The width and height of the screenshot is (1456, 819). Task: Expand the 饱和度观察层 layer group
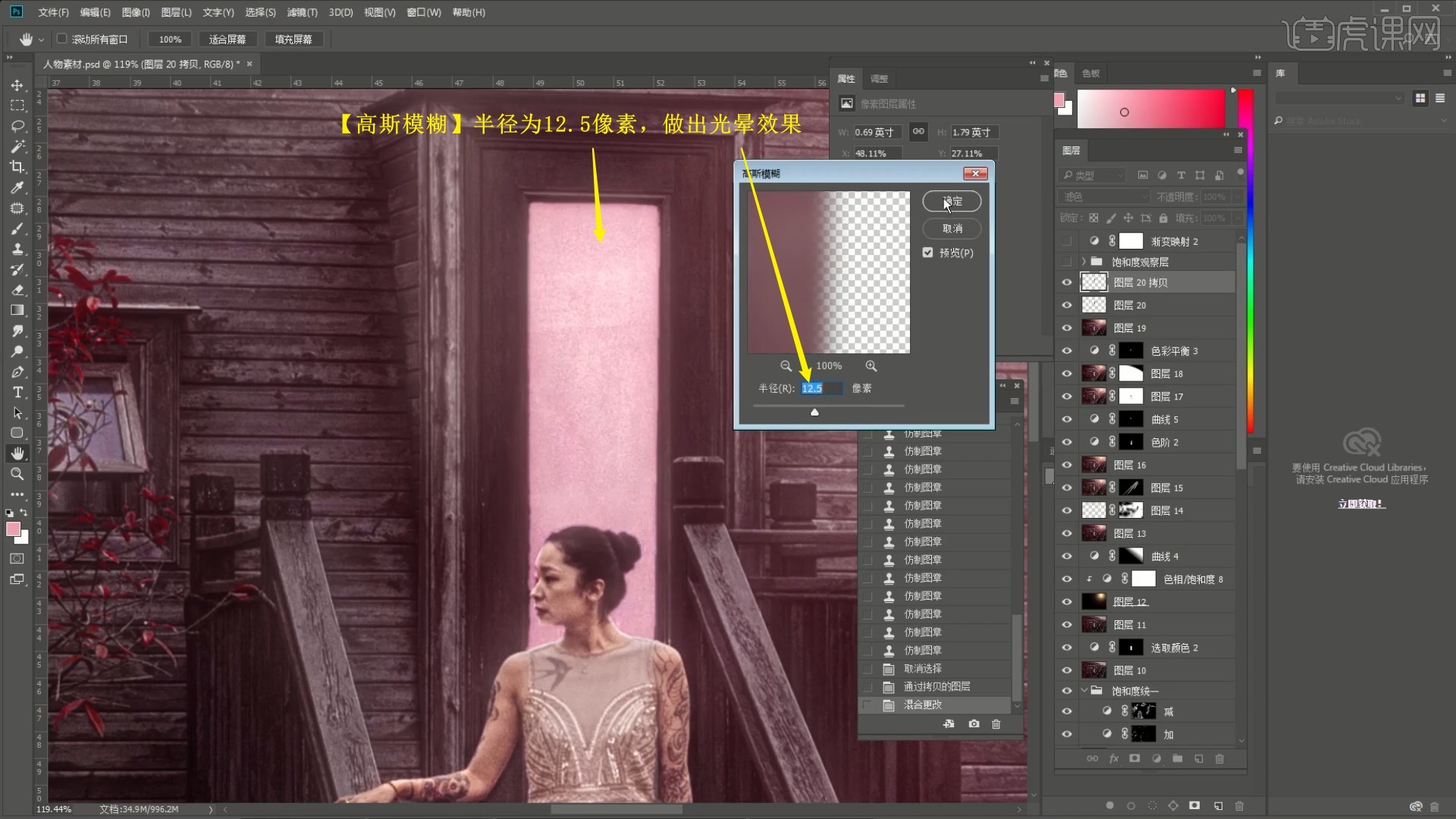tap(1084, 262)
